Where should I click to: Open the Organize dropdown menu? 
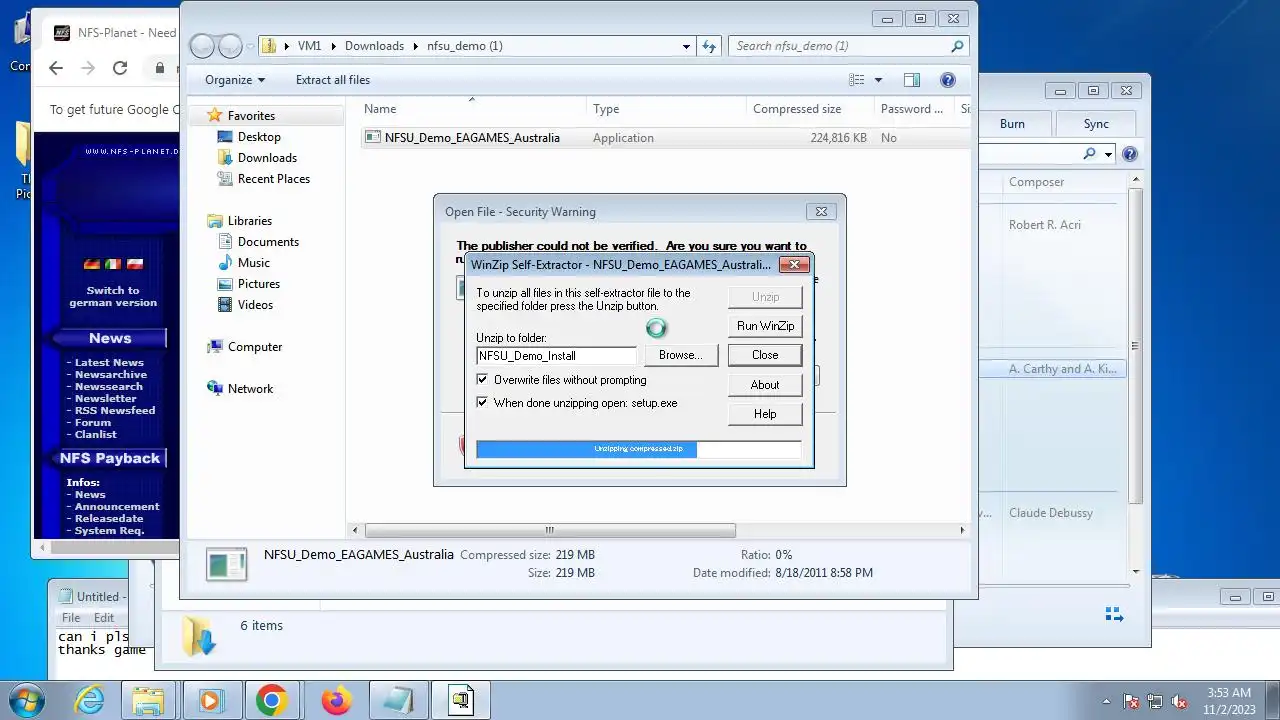pos(235,80)
